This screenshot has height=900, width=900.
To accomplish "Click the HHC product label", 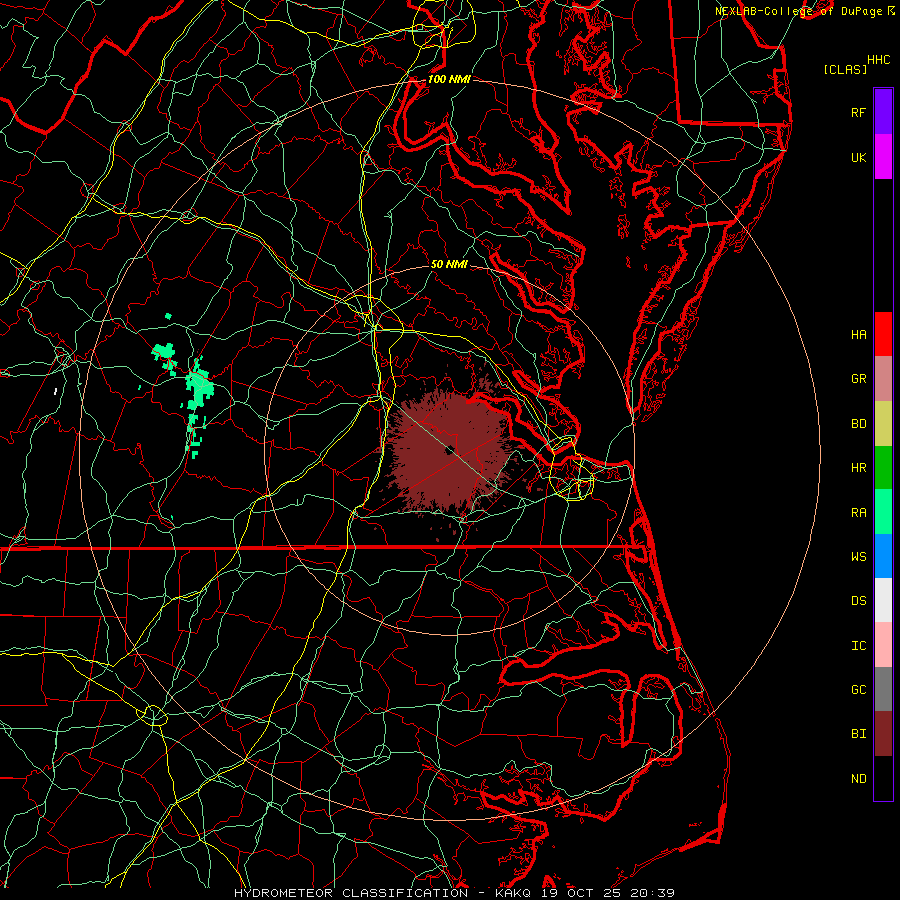I will pyautogui.click(x=878, y=60).
